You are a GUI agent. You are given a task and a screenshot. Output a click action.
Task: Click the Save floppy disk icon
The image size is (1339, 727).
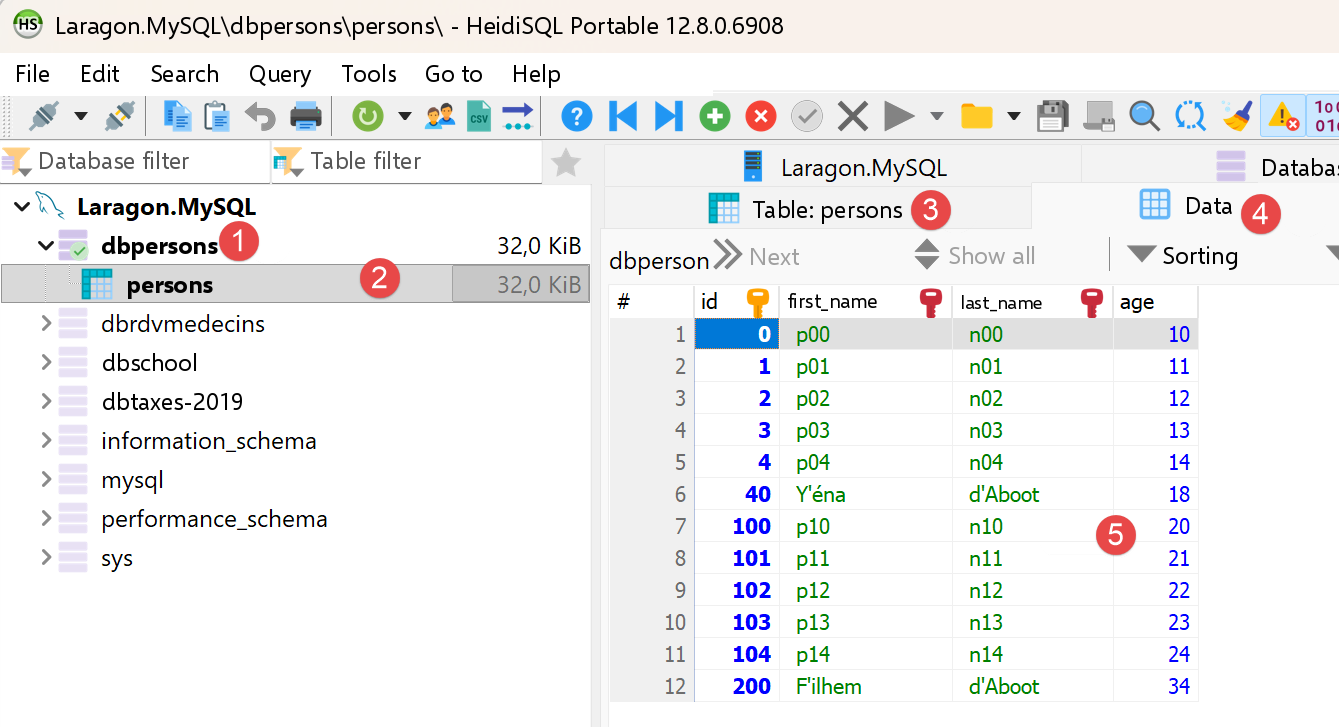coord(1052,116)
